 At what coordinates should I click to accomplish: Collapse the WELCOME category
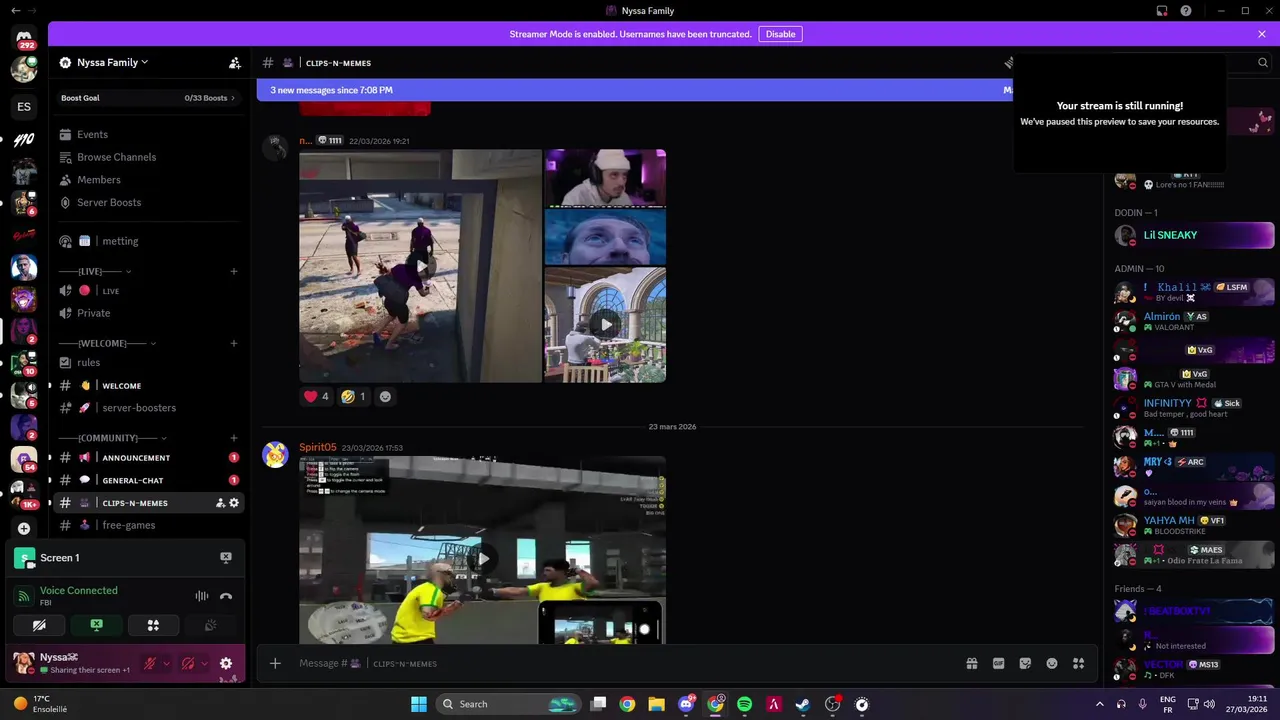tap(108, 343)
